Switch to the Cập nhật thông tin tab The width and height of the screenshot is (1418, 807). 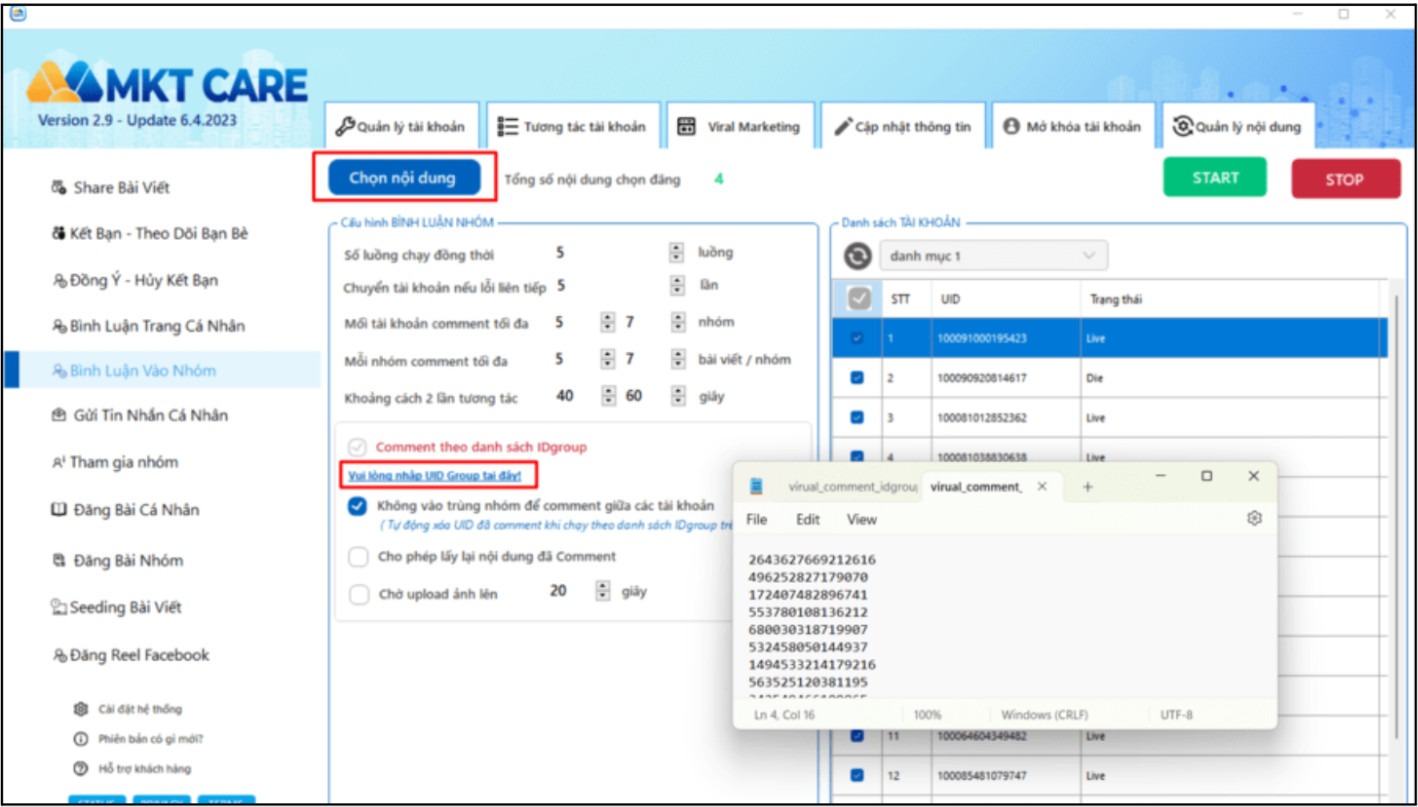(x=903, y=125)
